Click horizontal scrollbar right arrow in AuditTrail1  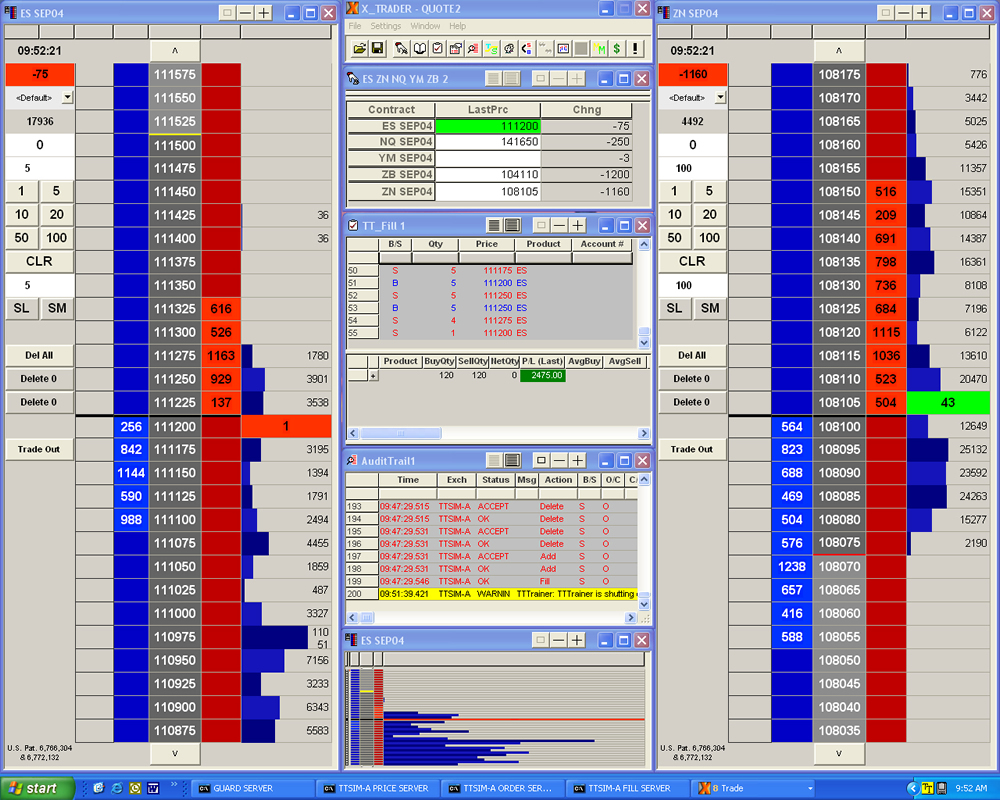[x=630, y=618]
